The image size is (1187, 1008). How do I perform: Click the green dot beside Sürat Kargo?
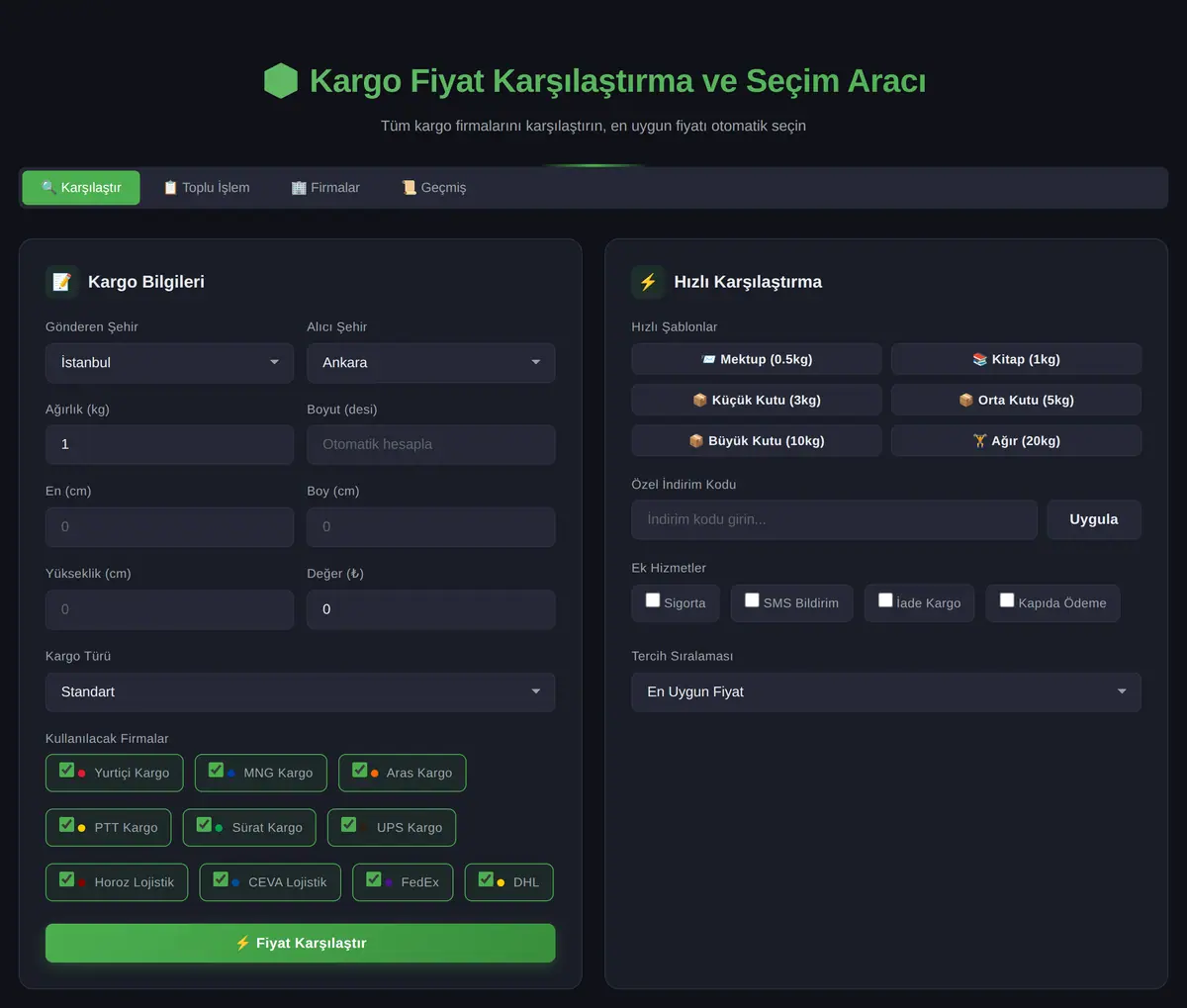pyautogui.click(x=219, y=828)
